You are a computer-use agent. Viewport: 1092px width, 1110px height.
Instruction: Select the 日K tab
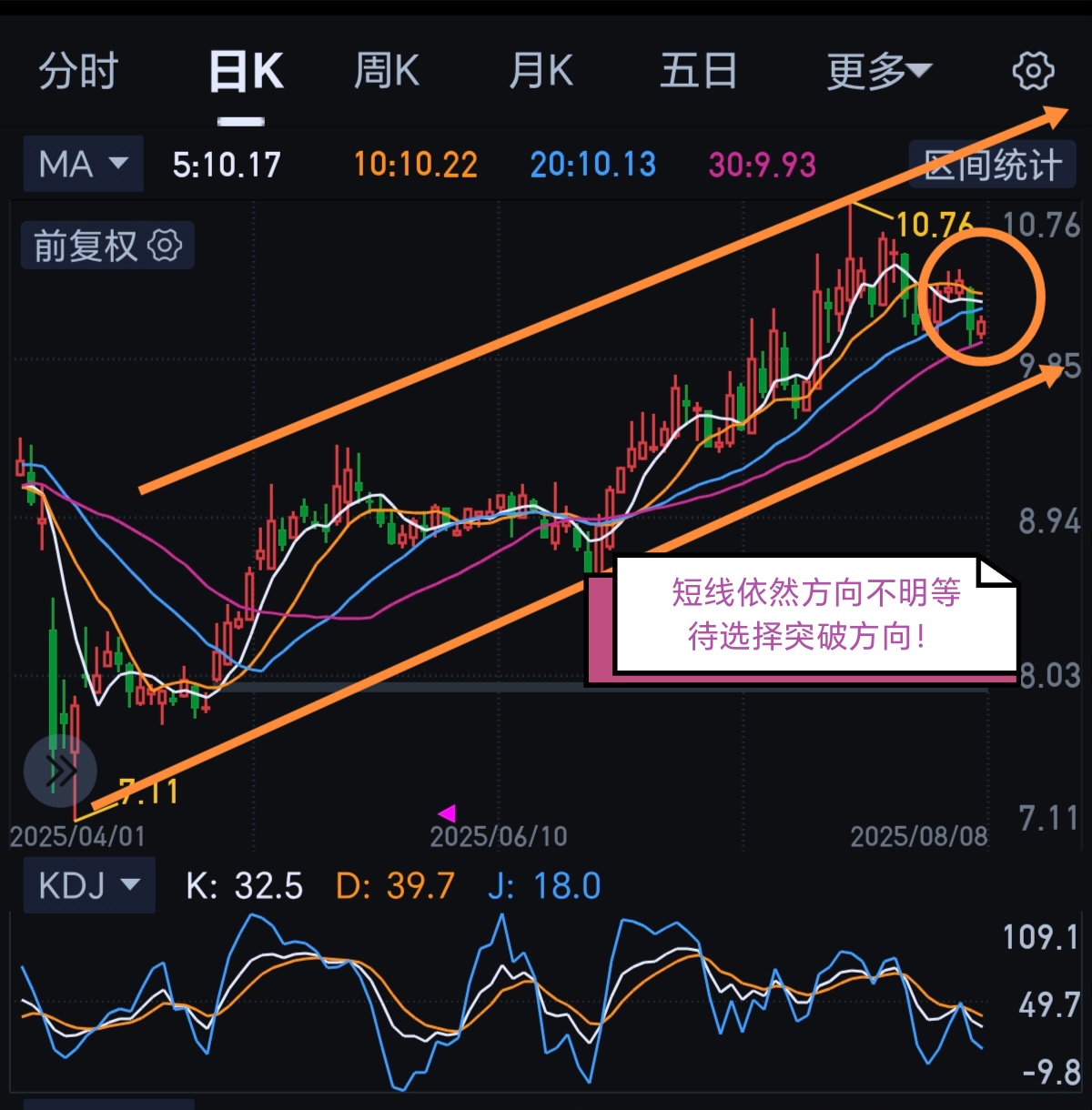pyautogui.click(x=246, y=71)
